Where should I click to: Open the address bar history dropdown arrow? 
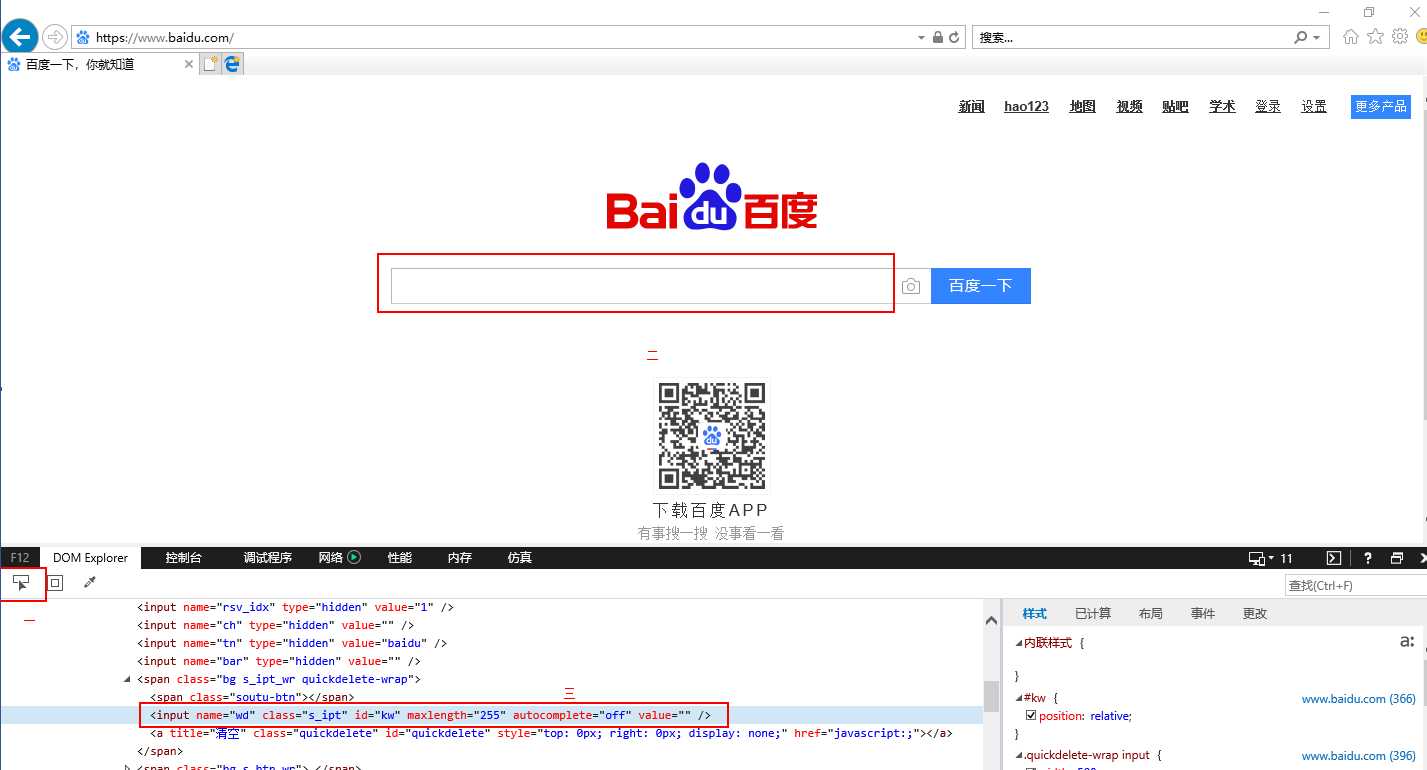tap(921, 37)
